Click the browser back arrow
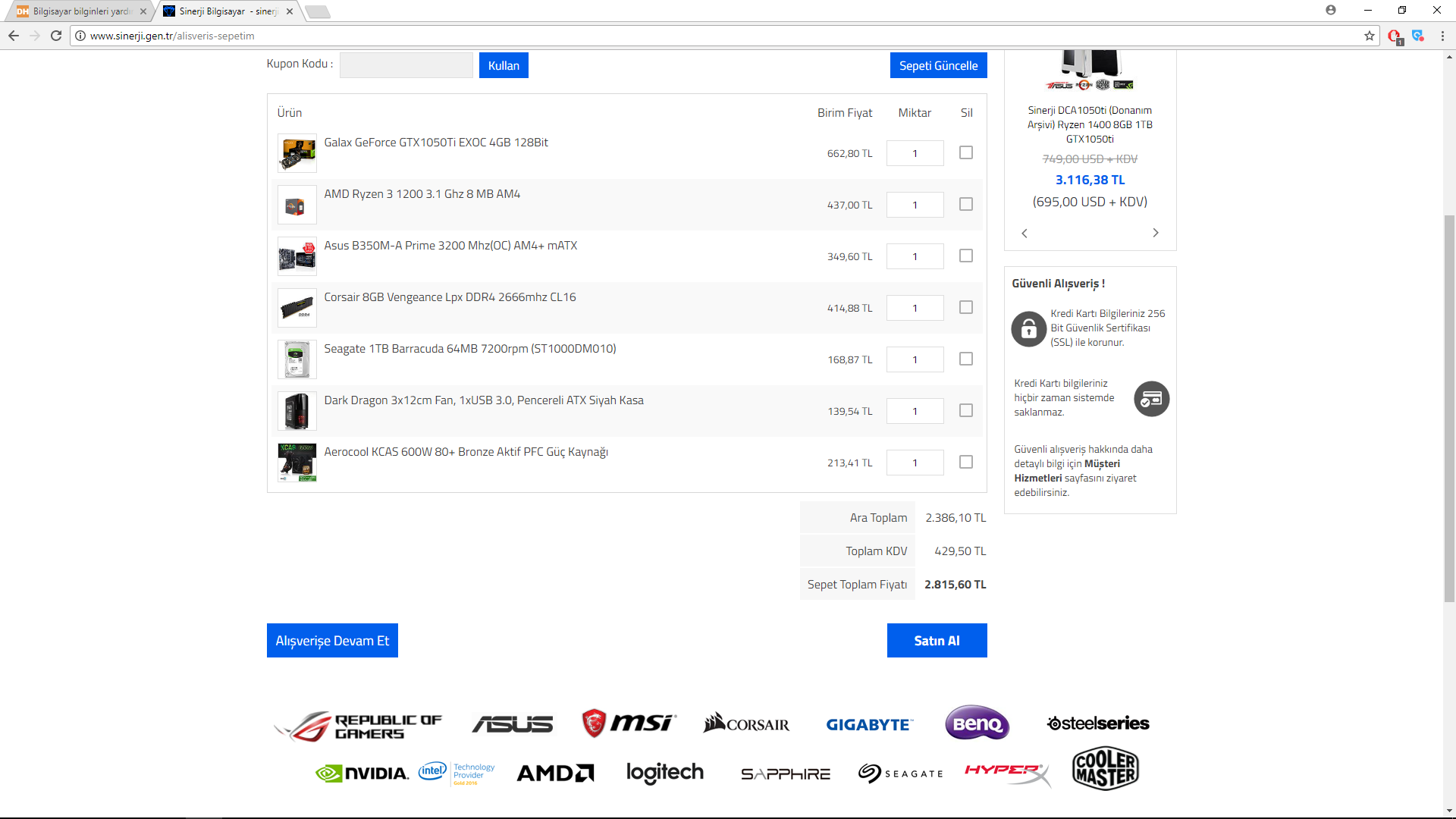This screenshot has height=819, width=1456. coord(14,36)
